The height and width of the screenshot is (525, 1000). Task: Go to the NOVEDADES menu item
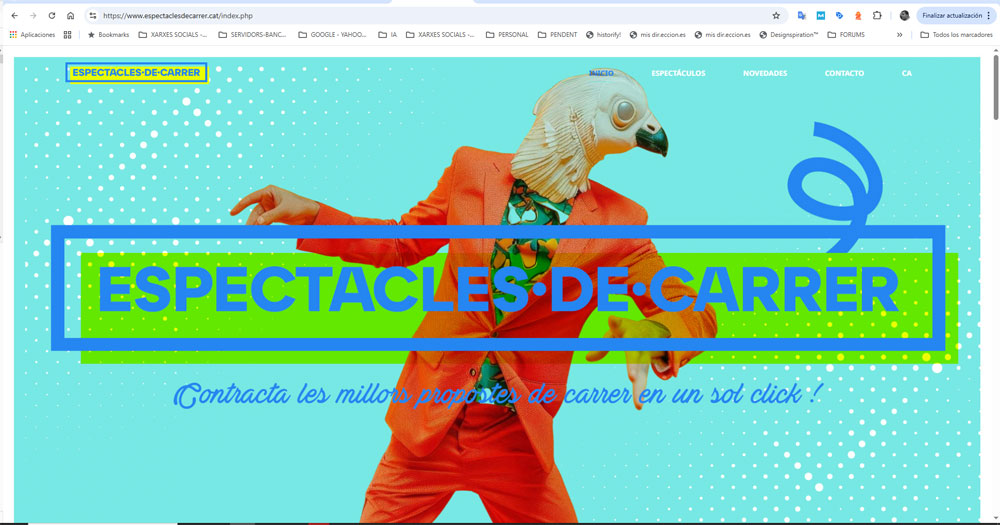[765, 73]
